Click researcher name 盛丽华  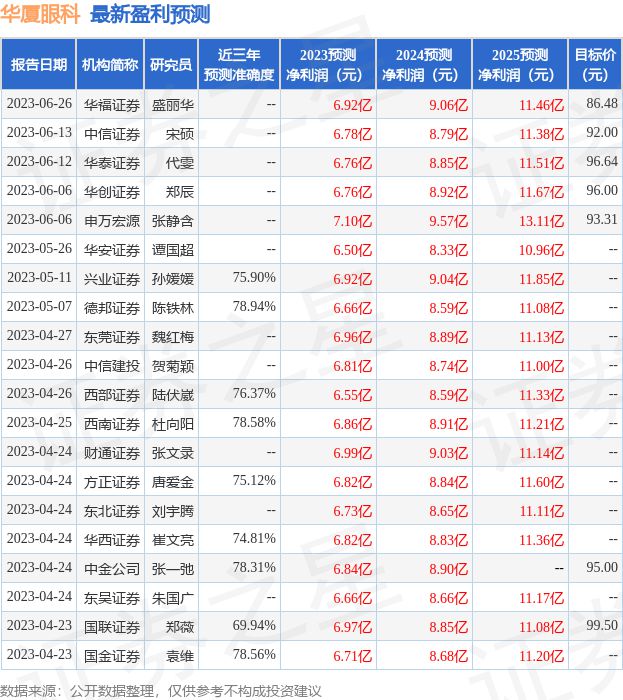(x=173, y=105)
